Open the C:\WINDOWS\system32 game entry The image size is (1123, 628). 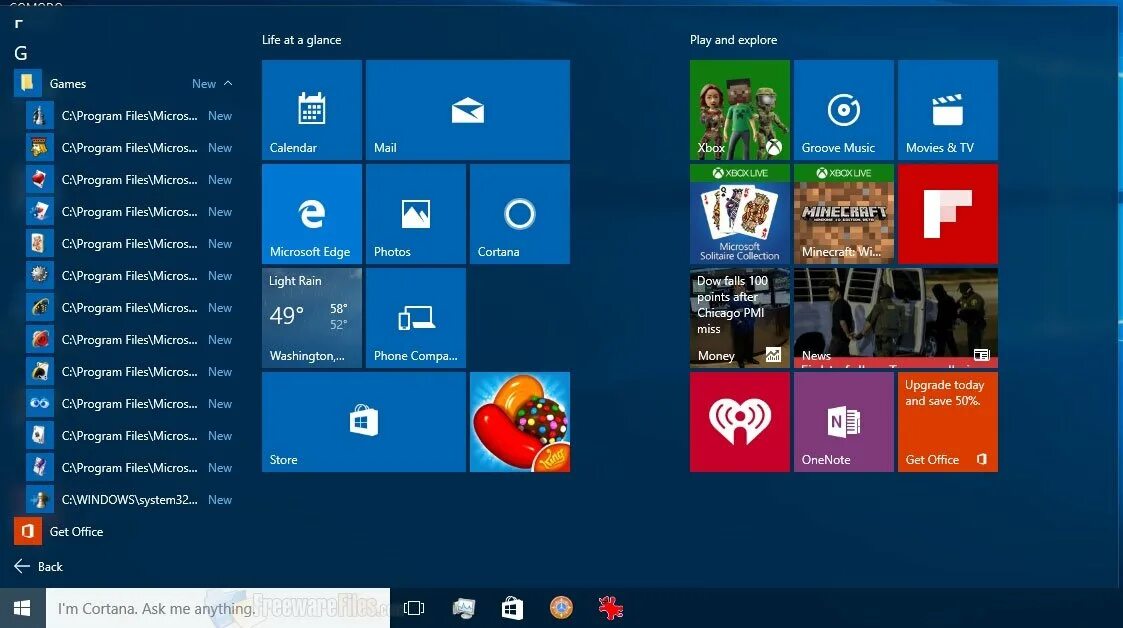coord(130,499)
